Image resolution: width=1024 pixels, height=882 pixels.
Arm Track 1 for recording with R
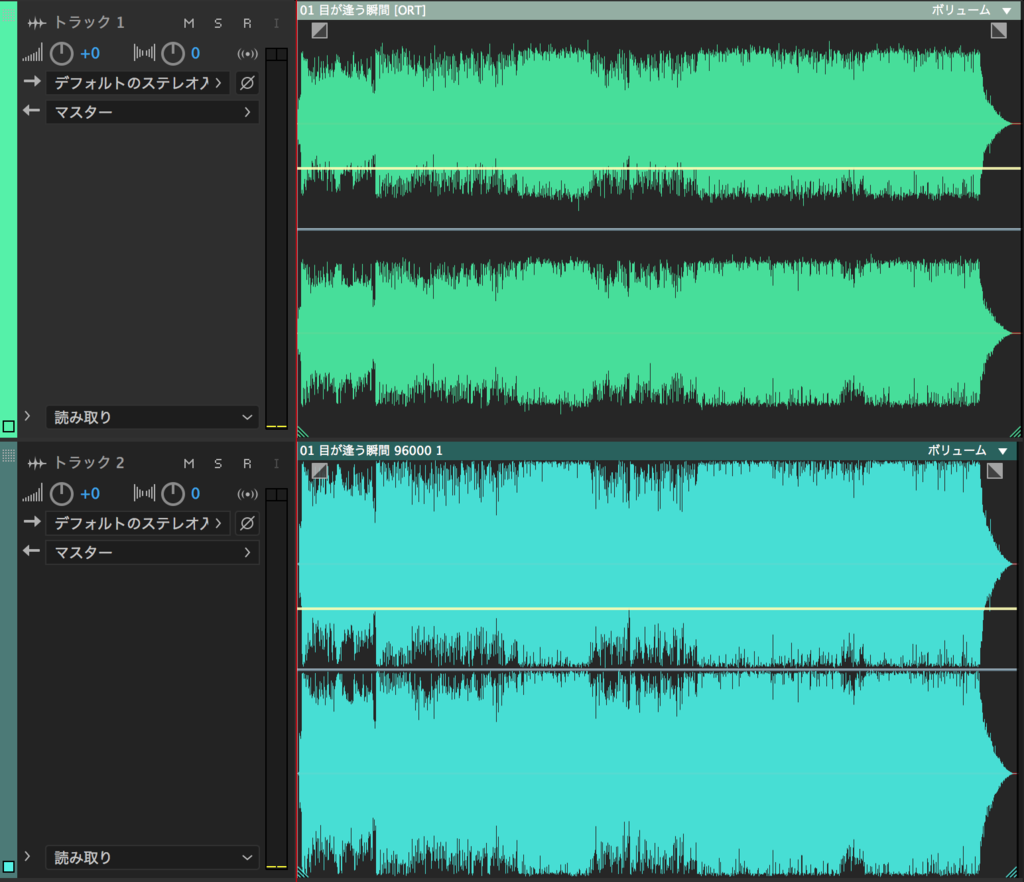click(247, 24)
